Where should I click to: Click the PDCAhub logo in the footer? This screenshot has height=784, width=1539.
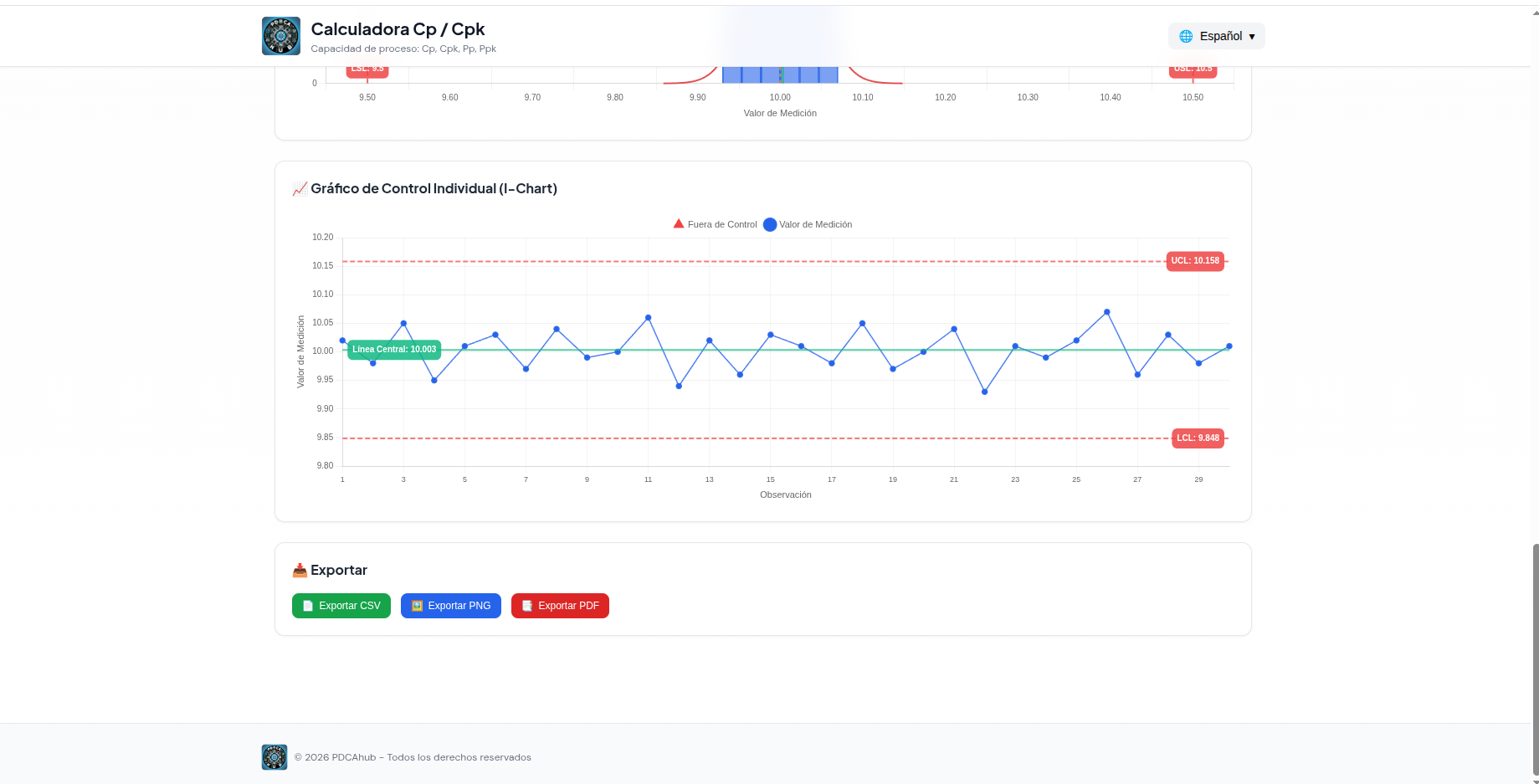(x=274, y=757)
